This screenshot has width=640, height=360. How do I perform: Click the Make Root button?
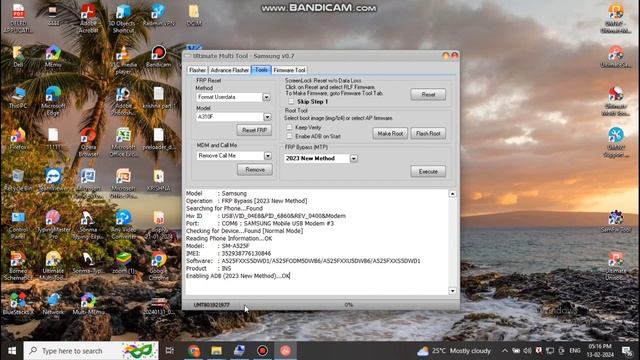390,133
